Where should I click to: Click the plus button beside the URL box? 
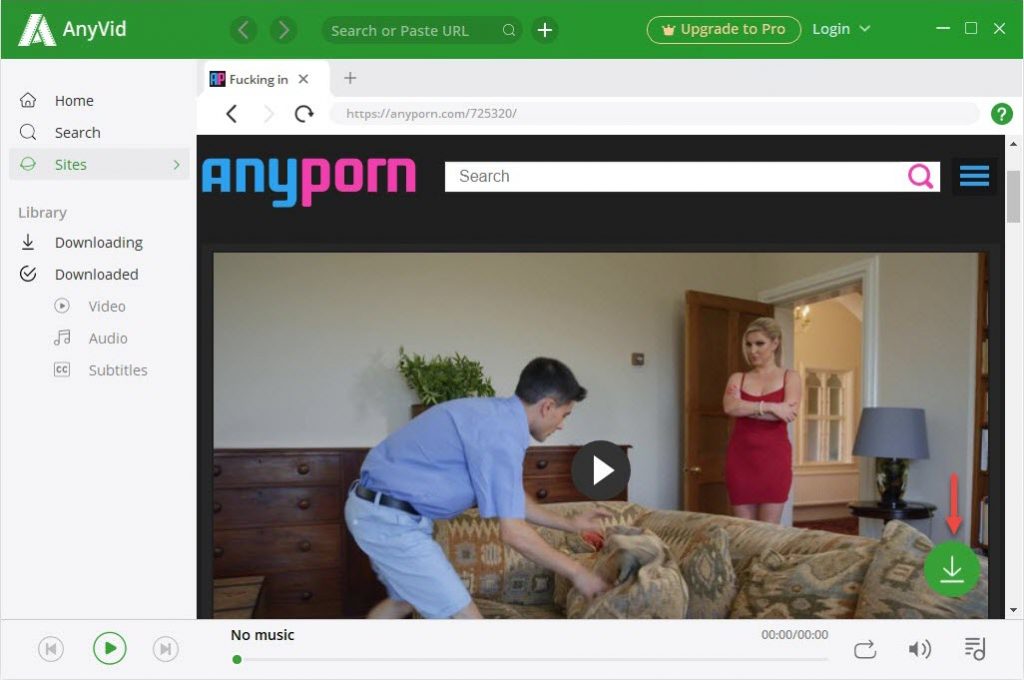click(545, 30)
